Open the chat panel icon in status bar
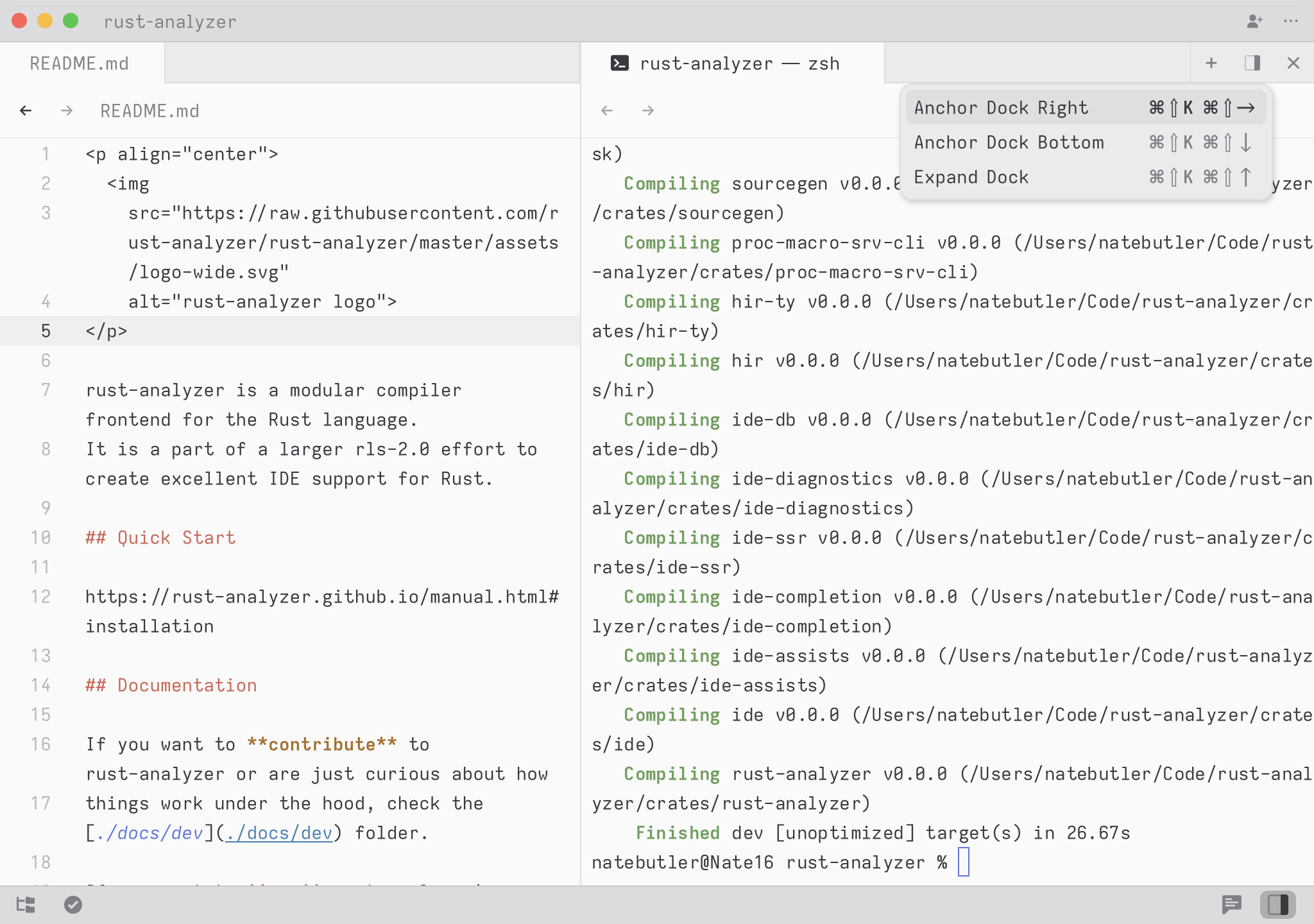1314x924 pixels. click(x=1231, y=905)
